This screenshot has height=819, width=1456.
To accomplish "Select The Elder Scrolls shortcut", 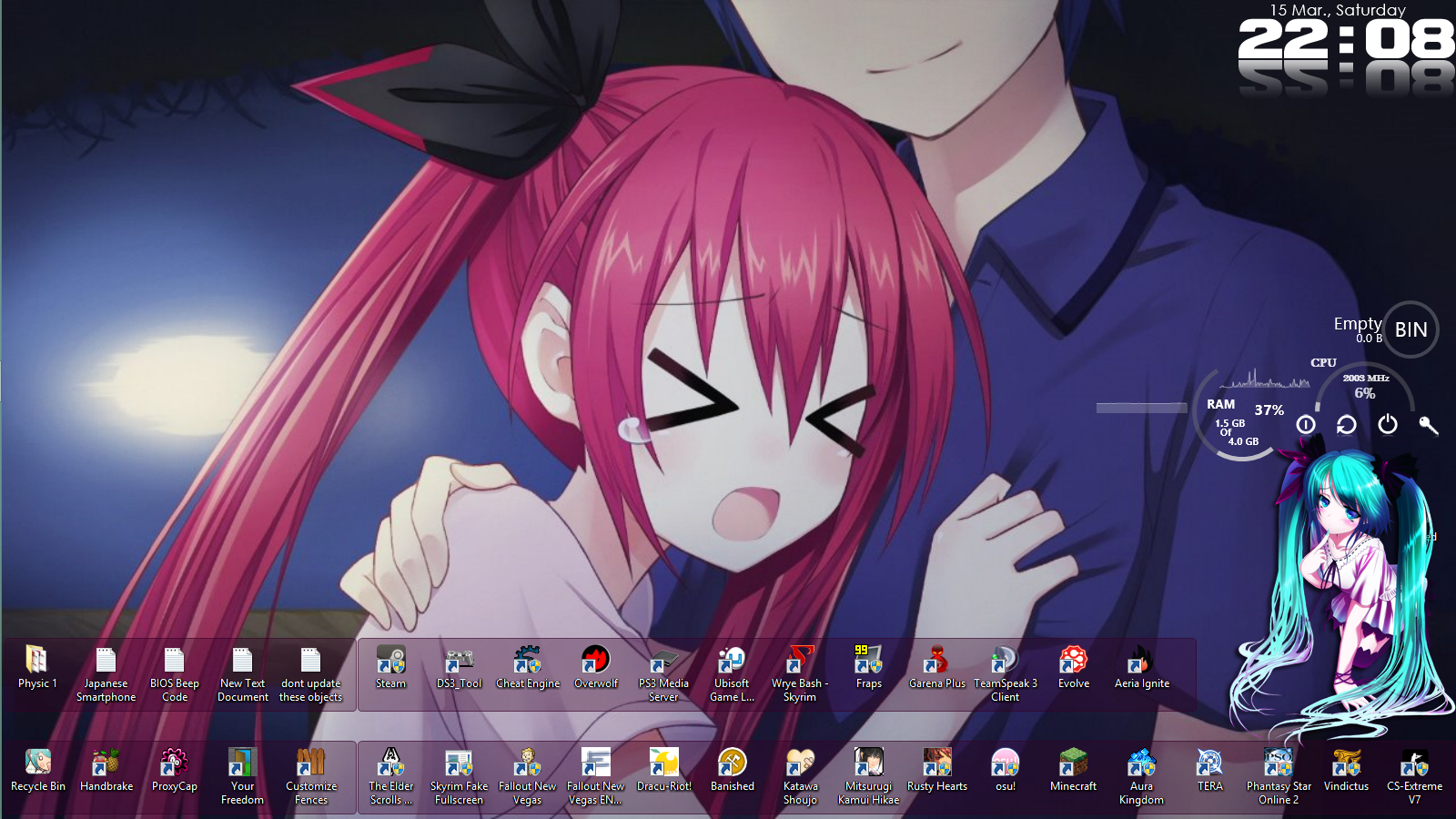I will [391, 776].
